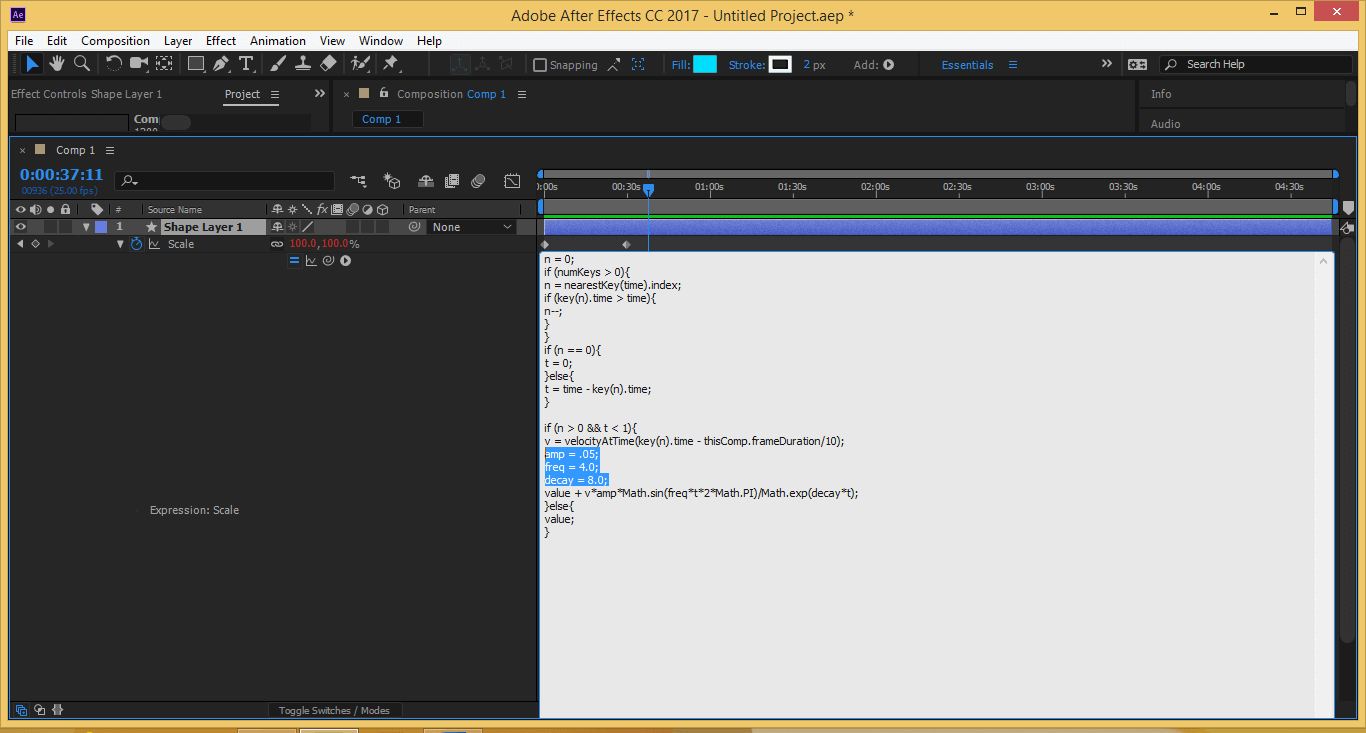Open the Graph Editor
This screenshot has height=733, width=1366.
pos(512,181)
